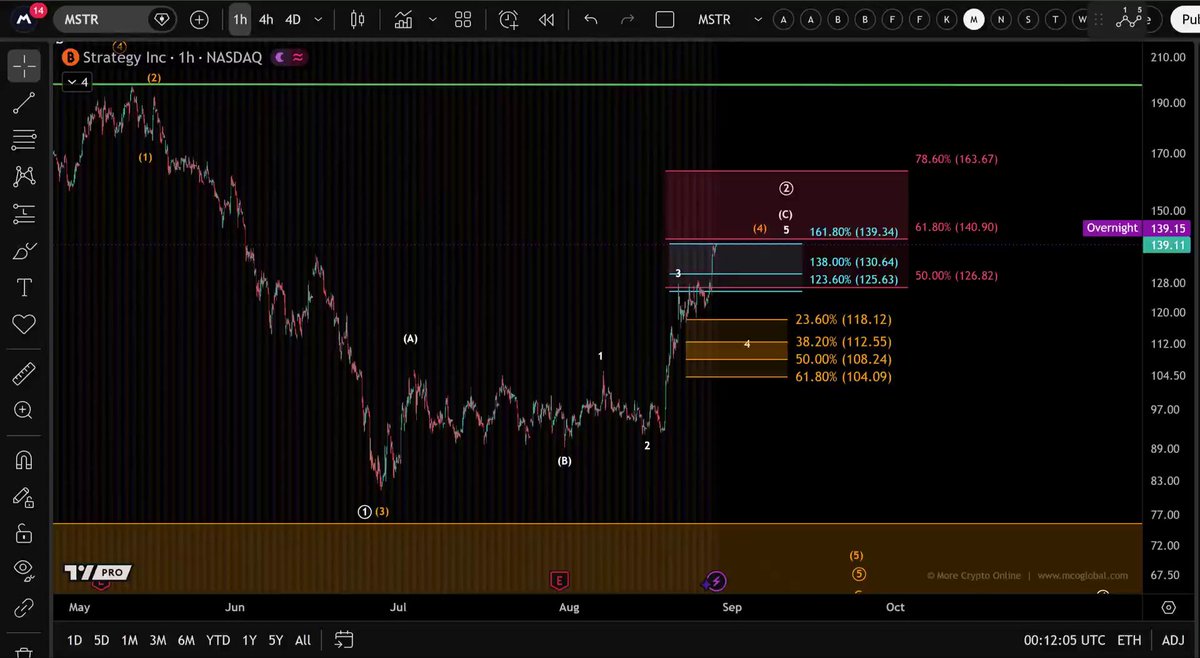Image resolution: width=1200 pixels, height=658 pixels.
Task: Lock all drawing tools
Action: [23, 532]
